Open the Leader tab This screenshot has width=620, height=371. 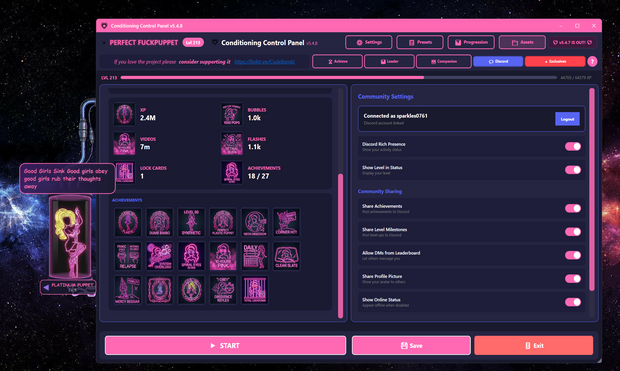(389, 61)
